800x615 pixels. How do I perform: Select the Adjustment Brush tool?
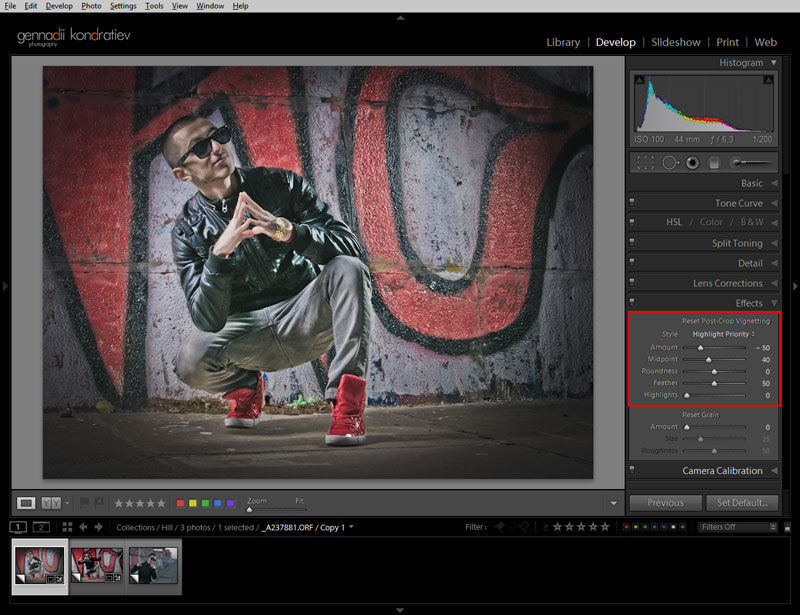click(750, 163)
